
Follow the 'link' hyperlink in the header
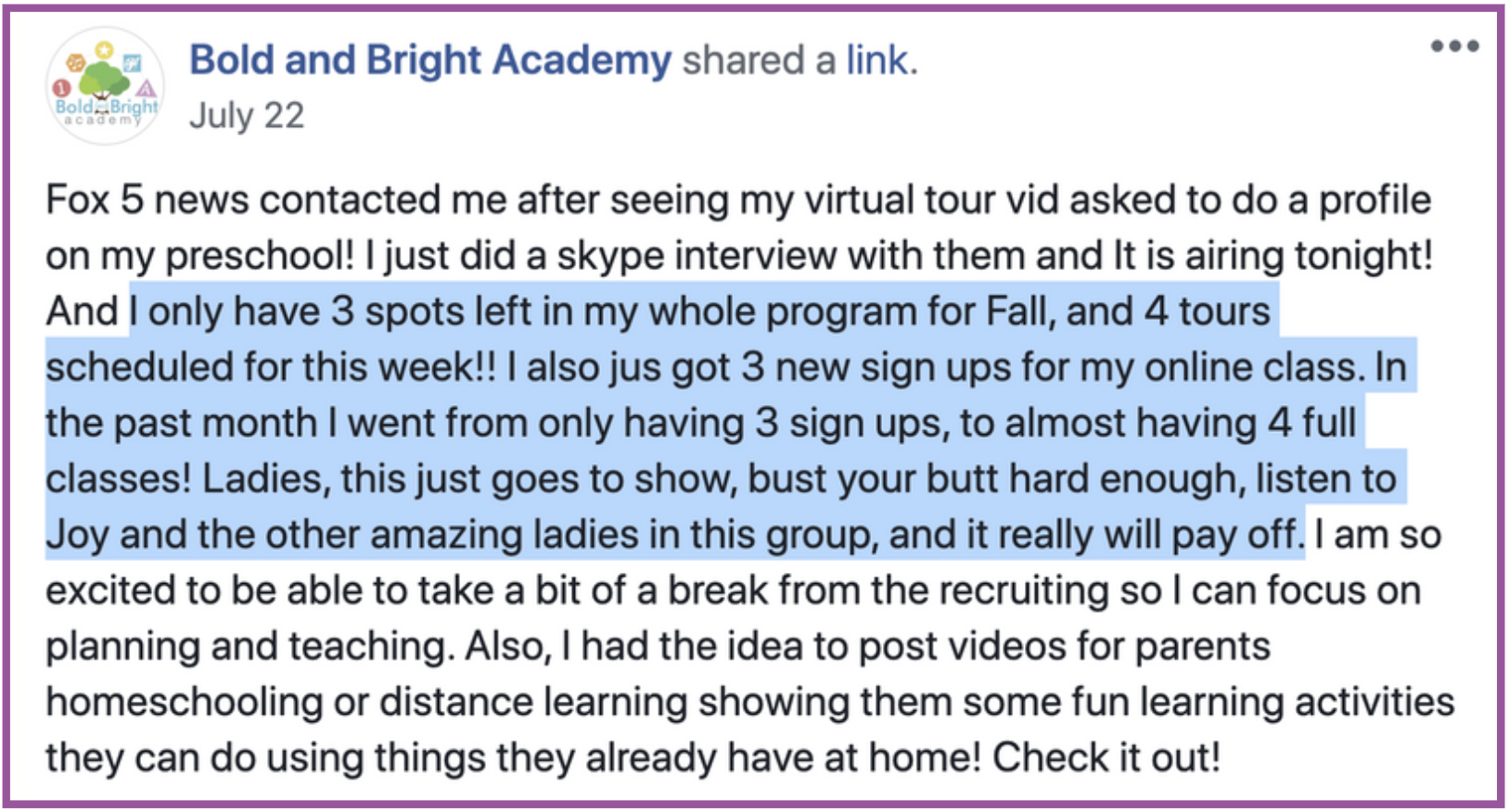[x=881, y=60]
